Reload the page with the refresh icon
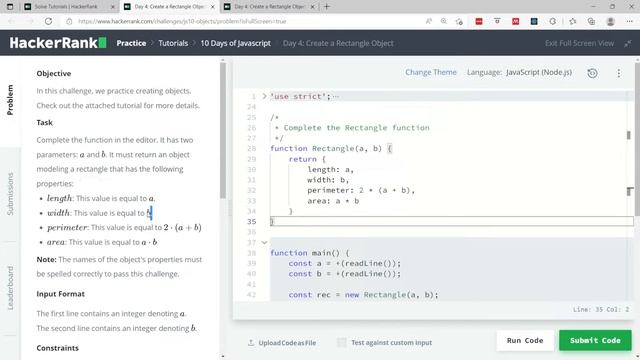Image resolution: width=640 pixels, height=360 pixels. pyautogui.click(x=48, y=21)
